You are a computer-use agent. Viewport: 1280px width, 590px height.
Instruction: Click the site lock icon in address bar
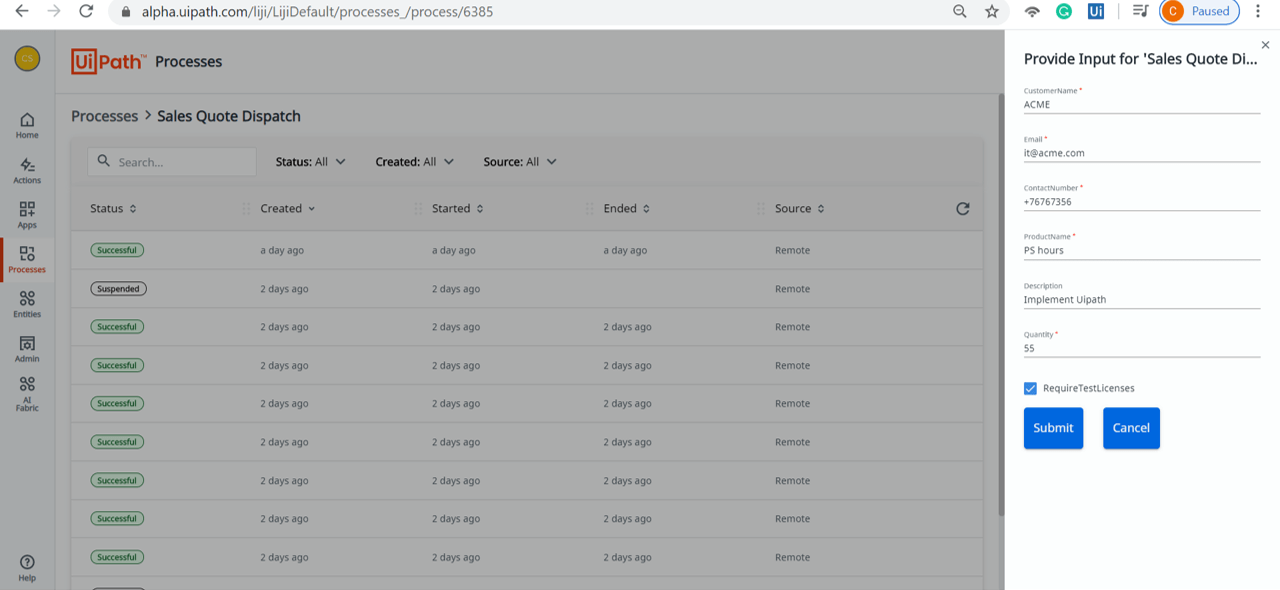(126, 12)
